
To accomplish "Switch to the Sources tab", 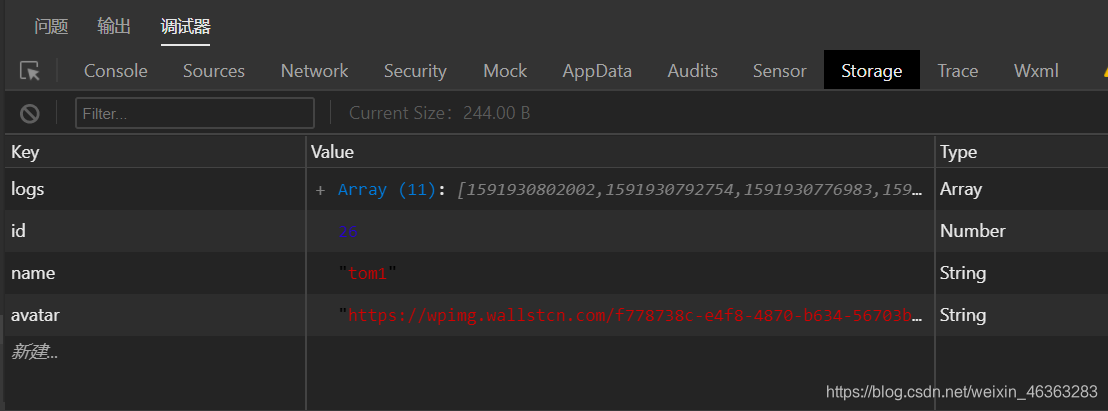I will point(214,71).
